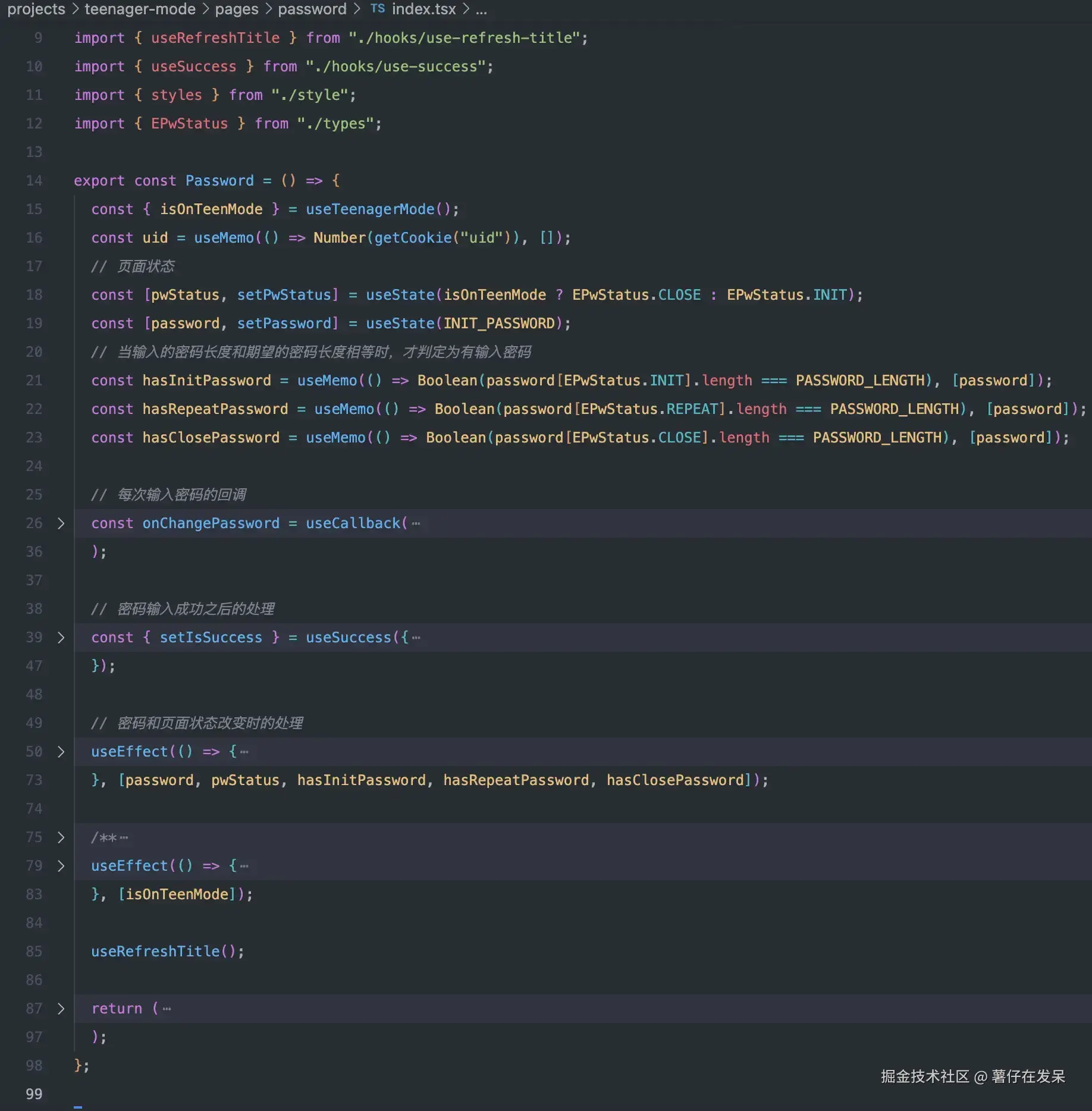Viewport: 1092px width, 1111px height.
Task: Click the TS file icon in breadcrumb
Action: tap(377, 9)
